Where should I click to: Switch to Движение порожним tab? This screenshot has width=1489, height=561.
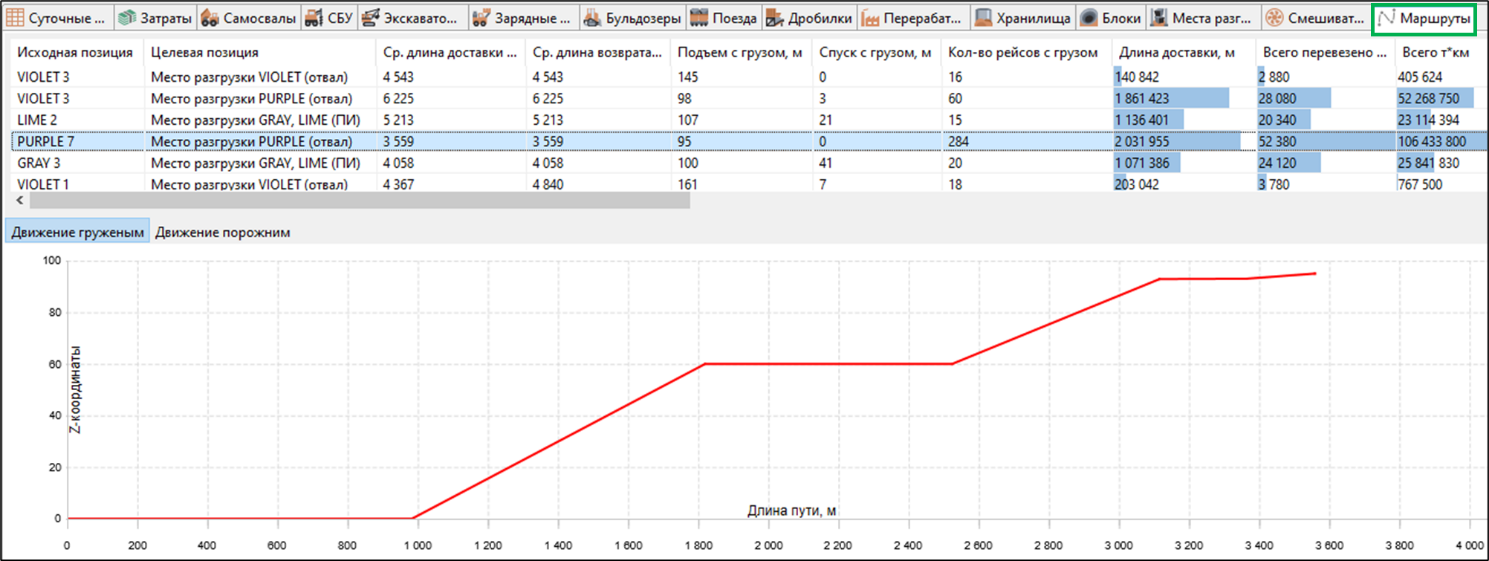(x=223, y=232)
